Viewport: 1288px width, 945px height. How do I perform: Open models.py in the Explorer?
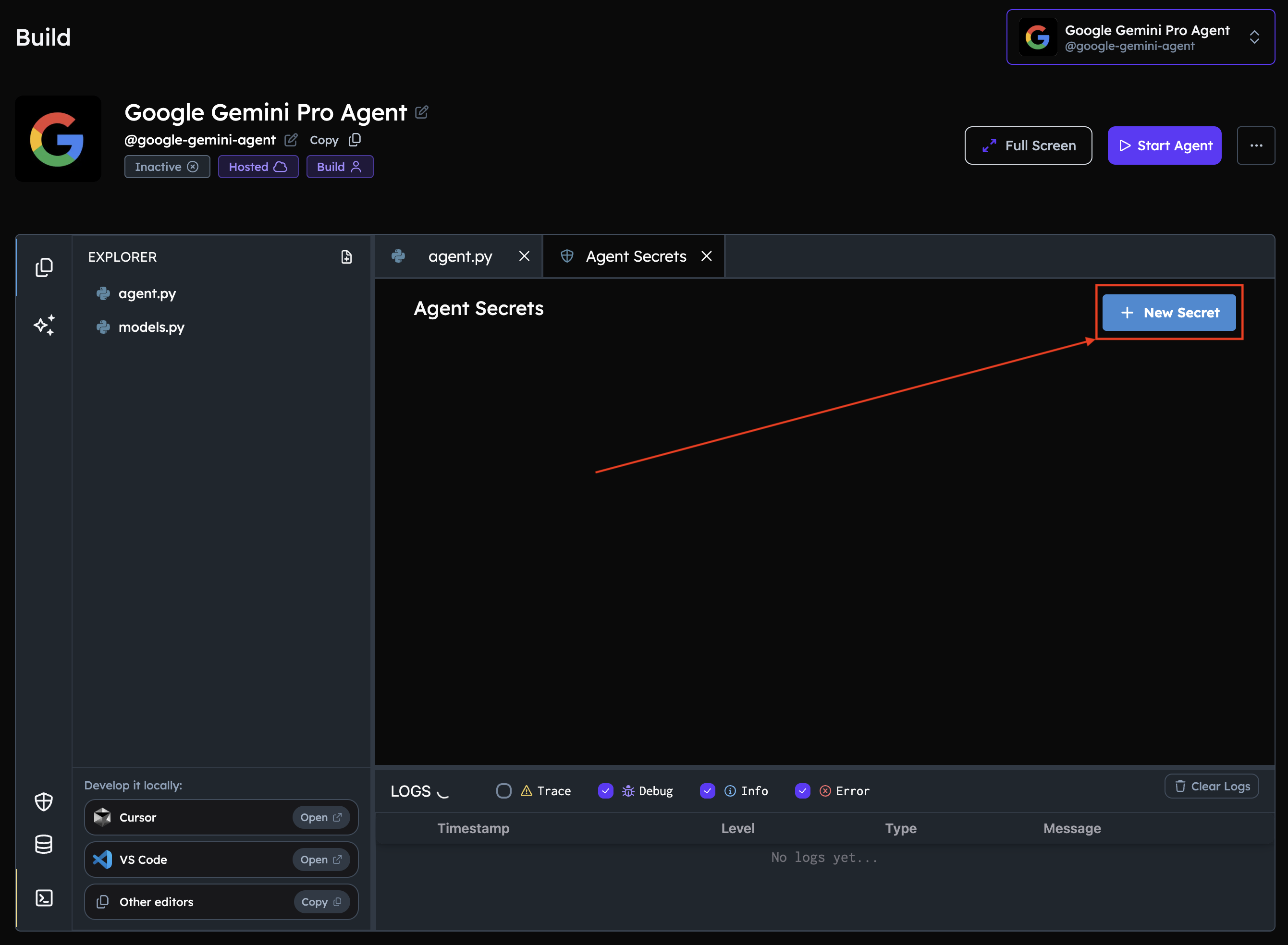pyautogui.click(x=151, y=327)
